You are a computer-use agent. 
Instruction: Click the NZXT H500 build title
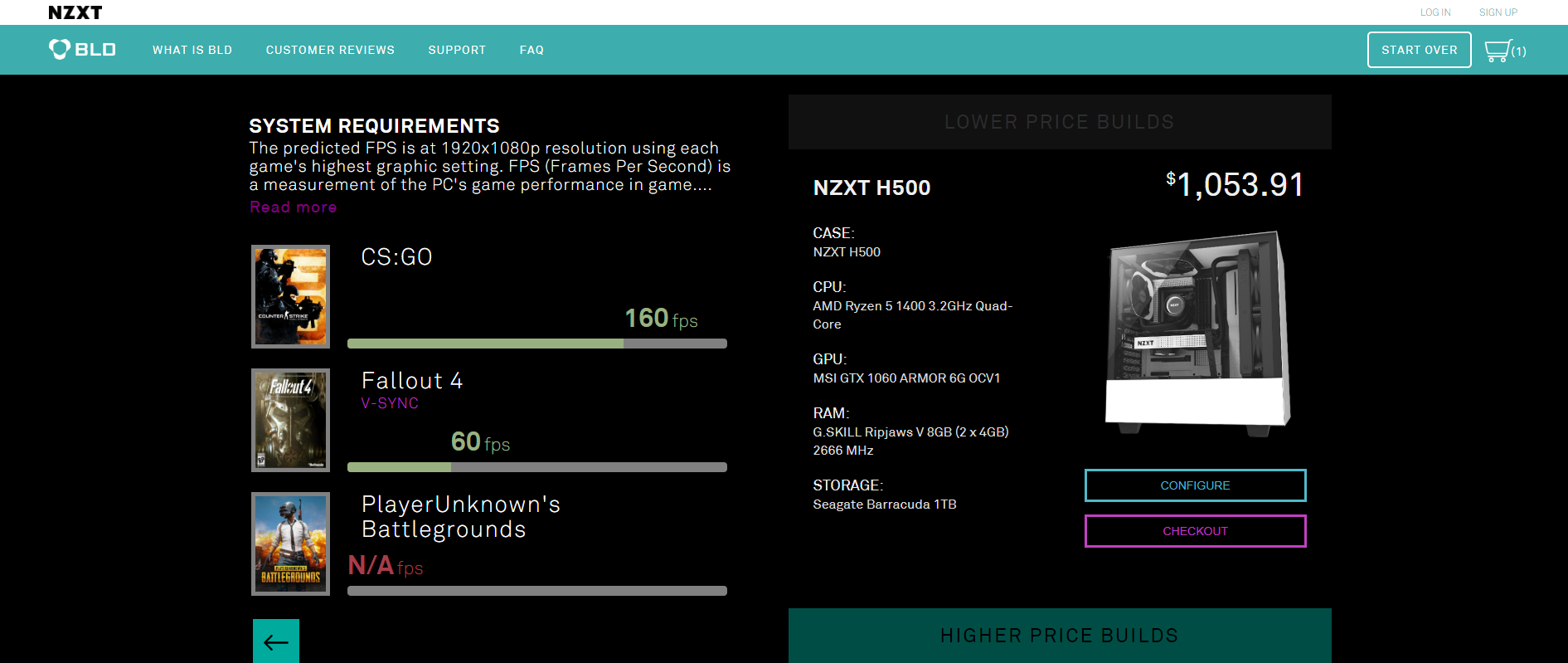[871, 188]
